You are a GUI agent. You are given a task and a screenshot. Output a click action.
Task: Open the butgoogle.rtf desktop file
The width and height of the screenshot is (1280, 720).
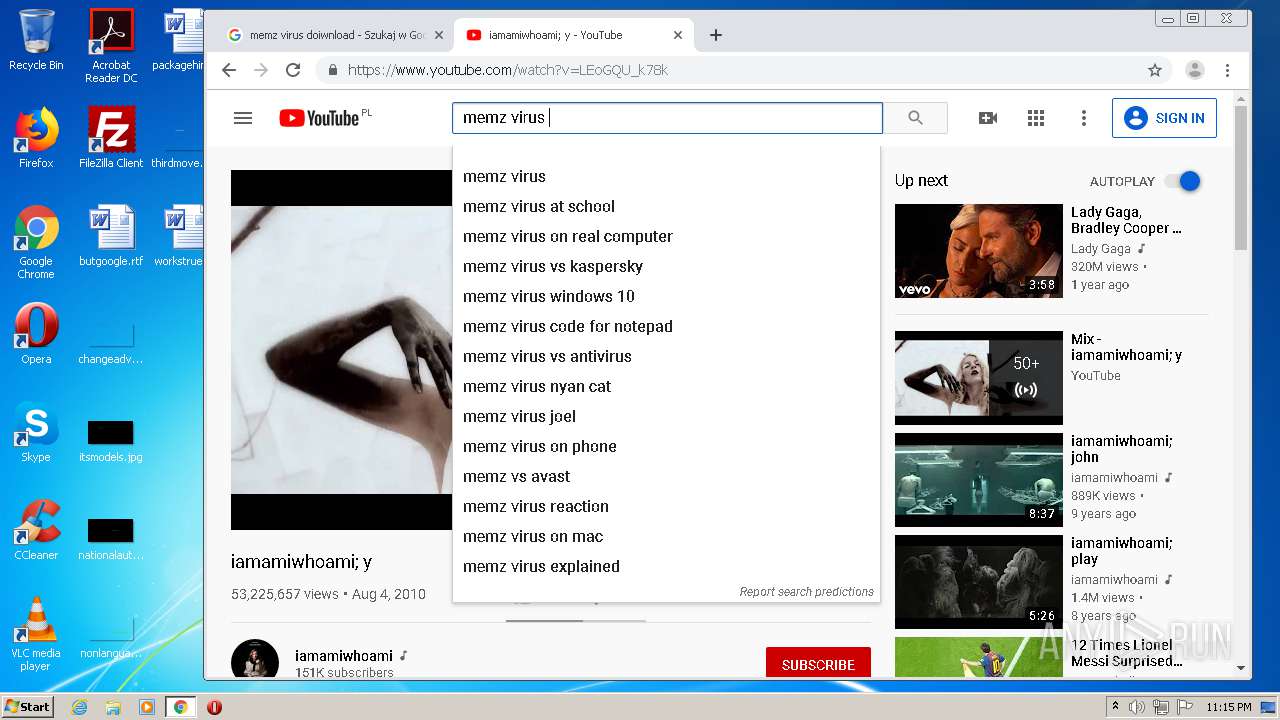pyautogui.click(x=111, y=236)
